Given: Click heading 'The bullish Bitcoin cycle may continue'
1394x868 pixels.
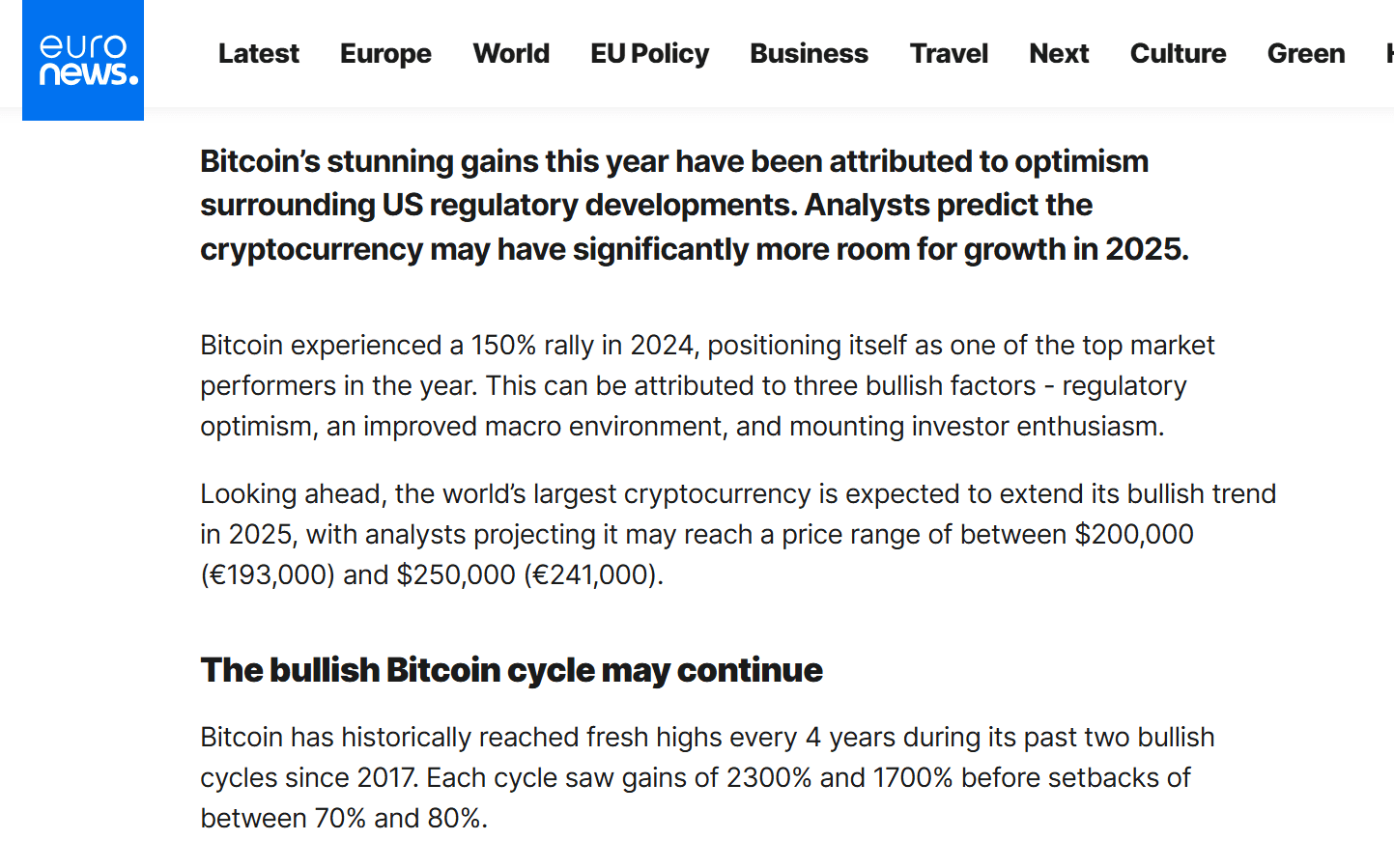Looking at the screenshot, I should [x=511, y=669].
